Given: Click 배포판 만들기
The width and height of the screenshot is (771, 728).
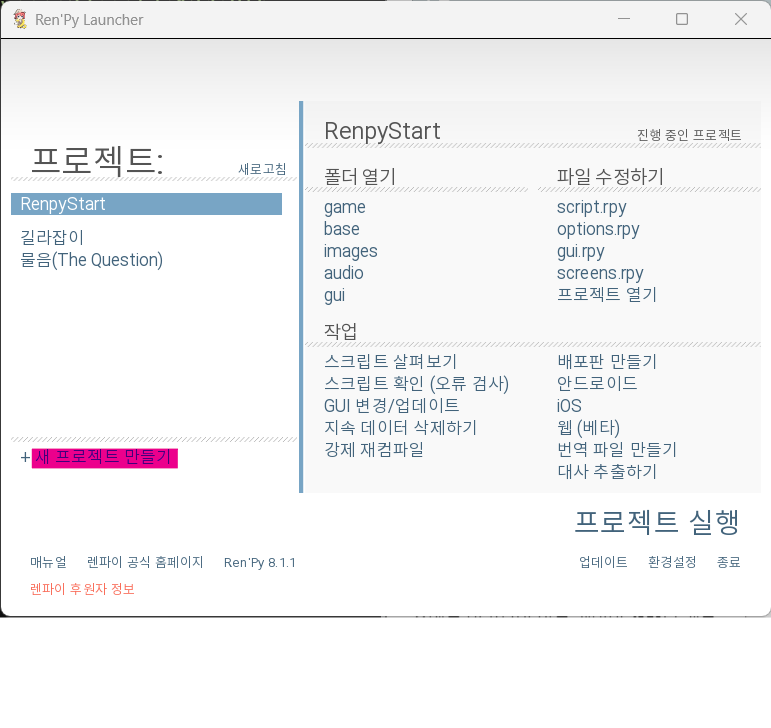Looking at the screenshot, I should [x=607, y=362].
